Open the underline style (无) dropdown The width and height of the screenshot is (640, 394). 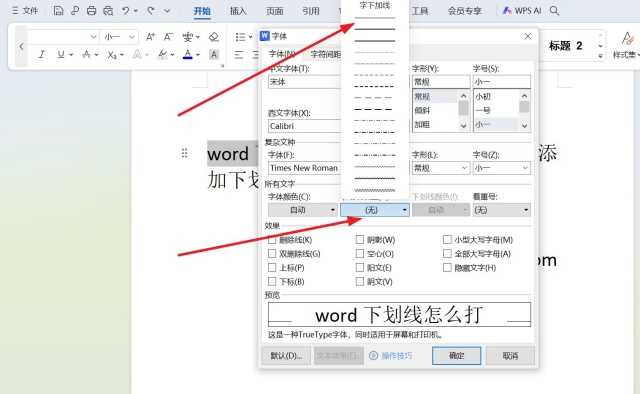[375, 210]
